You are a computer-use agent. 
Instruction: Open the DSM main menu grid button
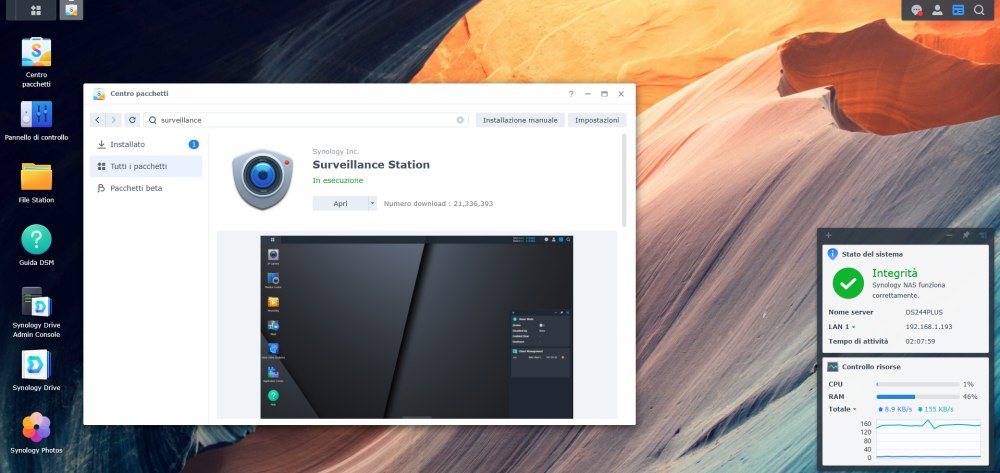click(x=36, y=10)
